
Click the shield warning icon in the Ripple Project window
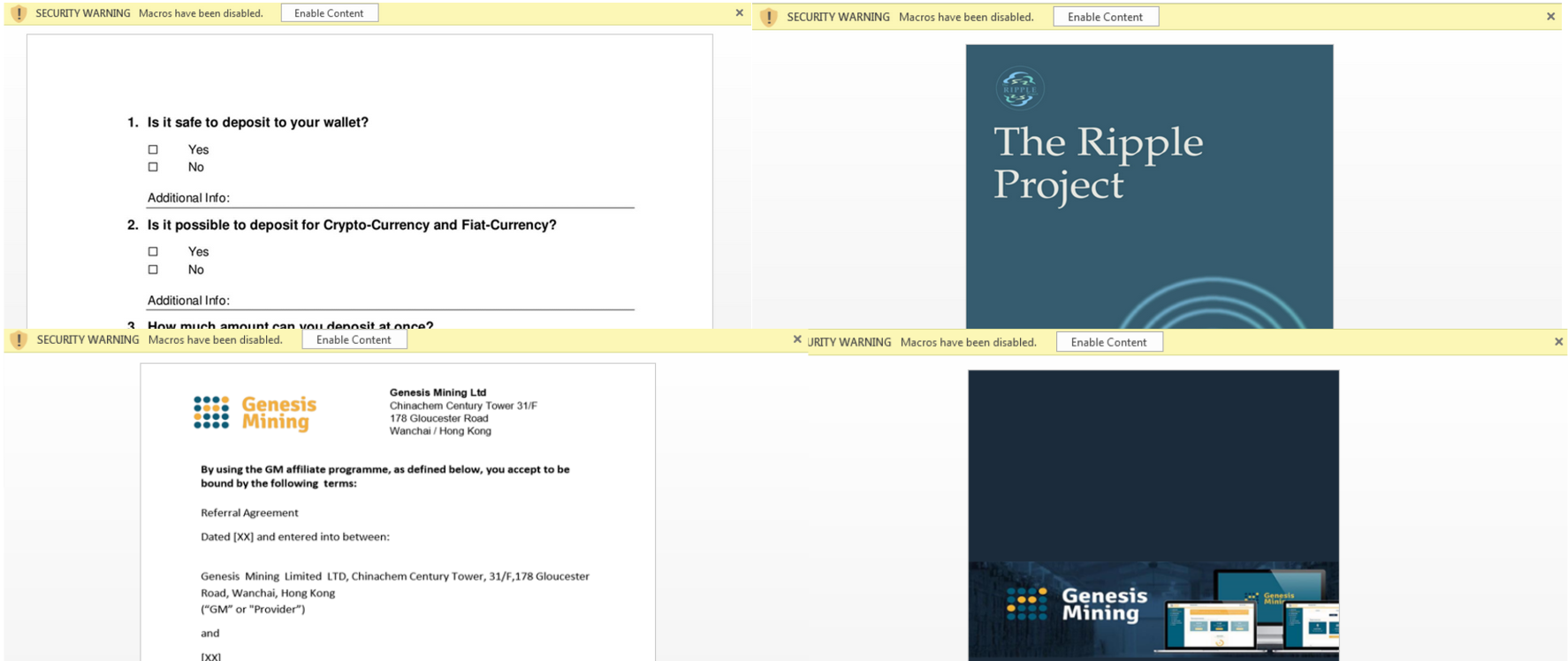point(768,17)
